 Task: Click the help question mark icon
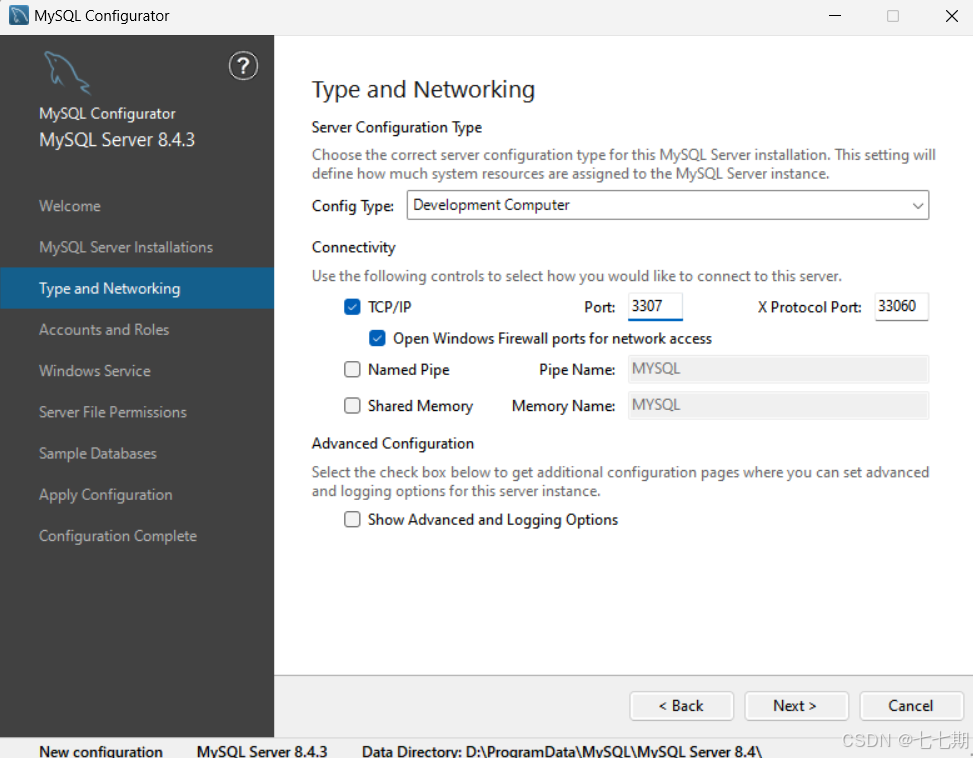(243, 66)
